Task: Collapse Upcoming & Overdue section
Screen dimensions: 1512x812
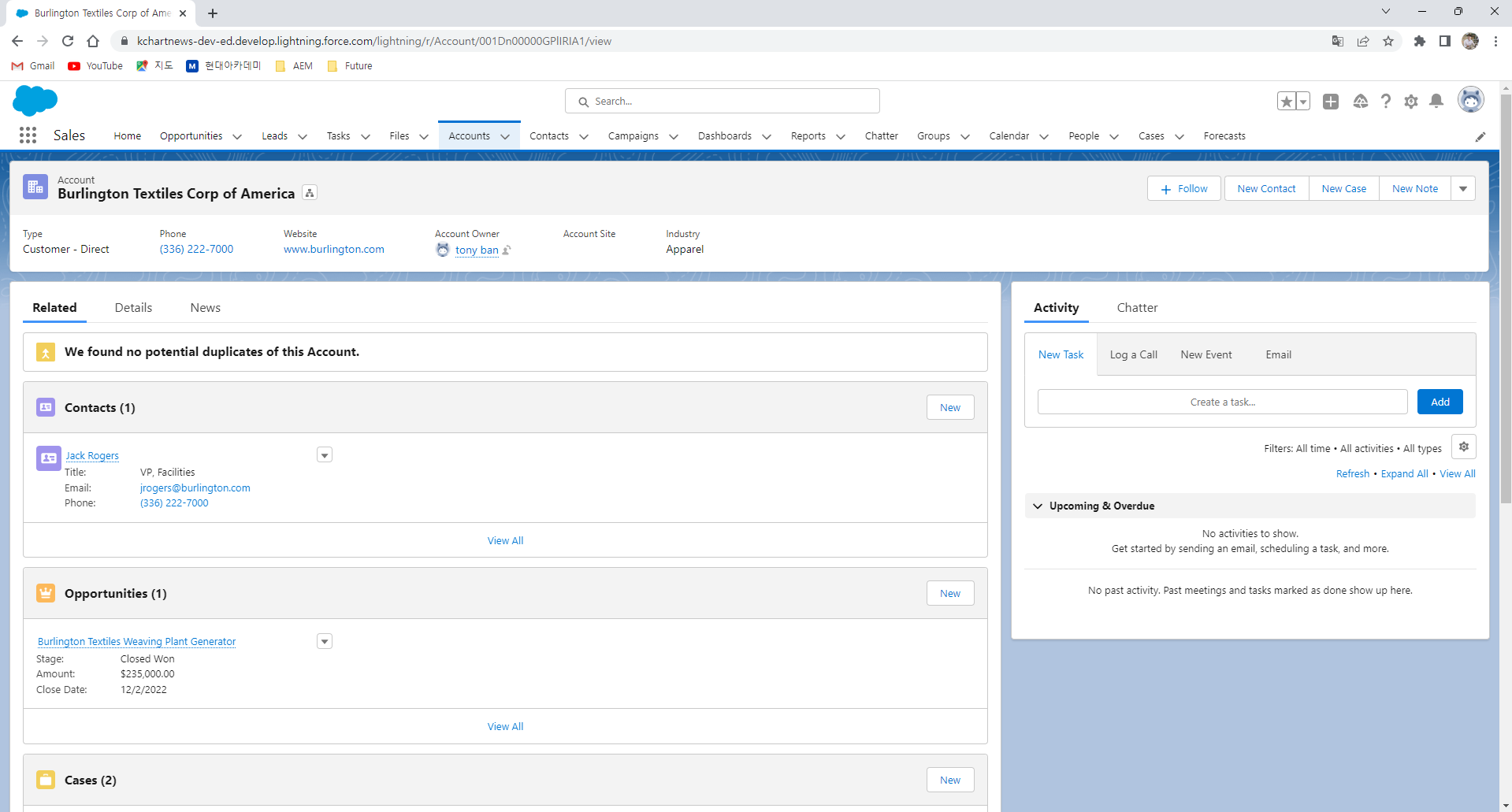Action: (x=1038, y=506)
